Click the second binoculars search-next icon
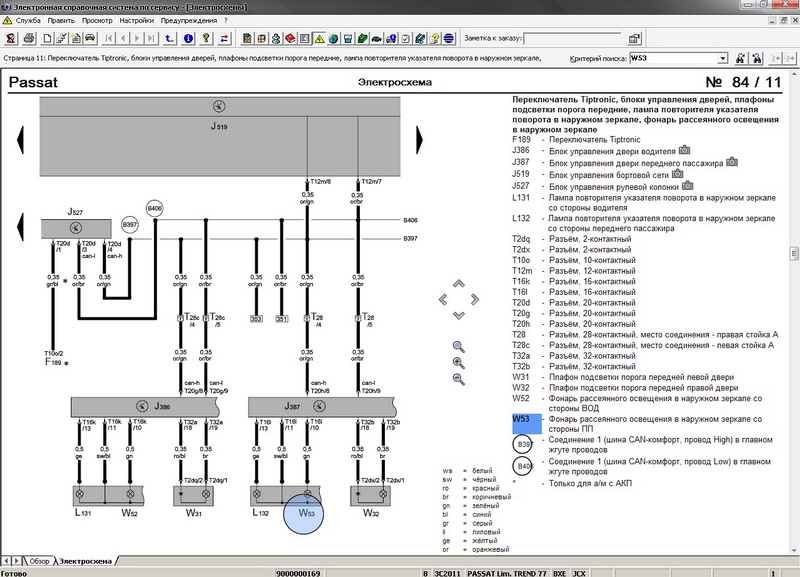This screenshot has height=577, width=800. pos(757,58)
